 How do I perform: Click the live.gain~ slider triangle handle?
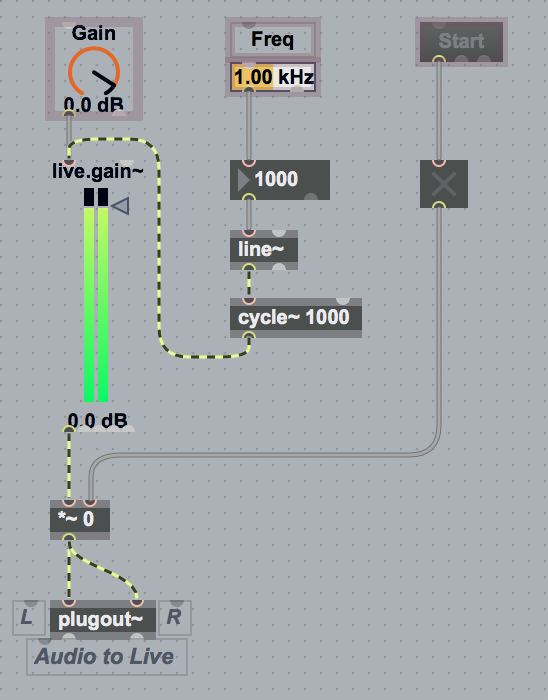pyautogui.click(x=120, y=206)
